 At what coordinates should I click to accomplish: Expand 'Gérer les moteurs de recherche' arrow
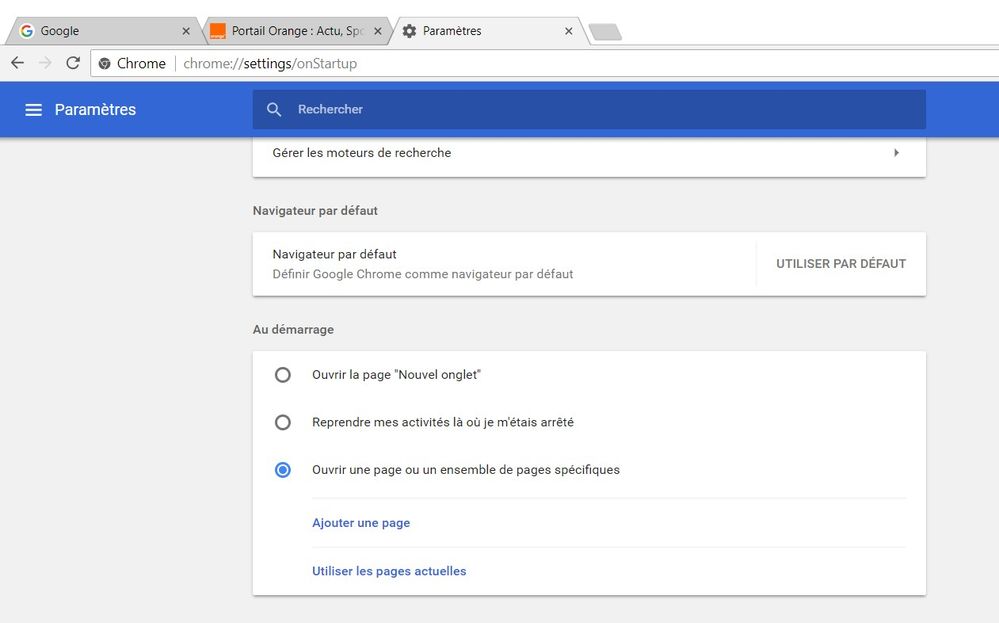[x=896, y=153]
